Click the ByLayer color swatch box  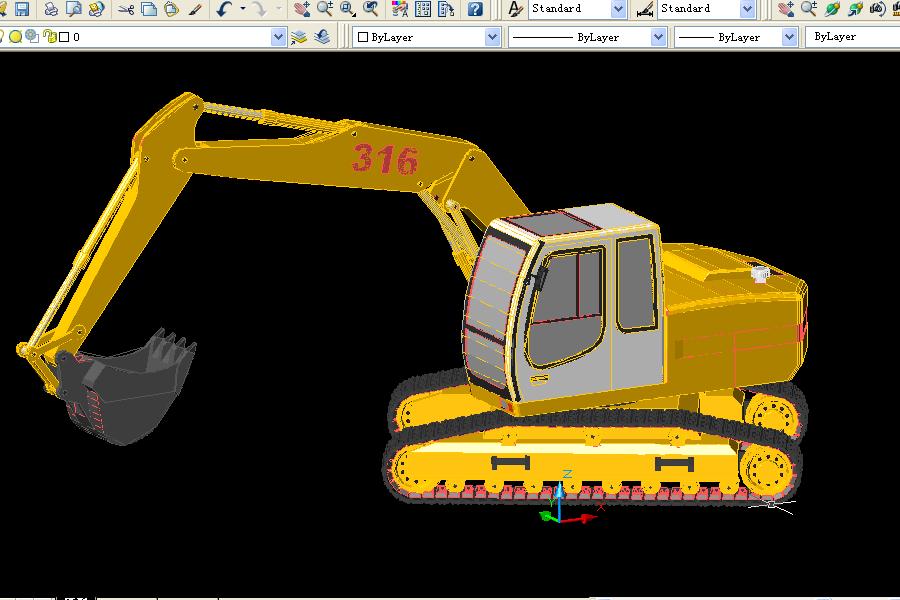(x=363, y=37)
